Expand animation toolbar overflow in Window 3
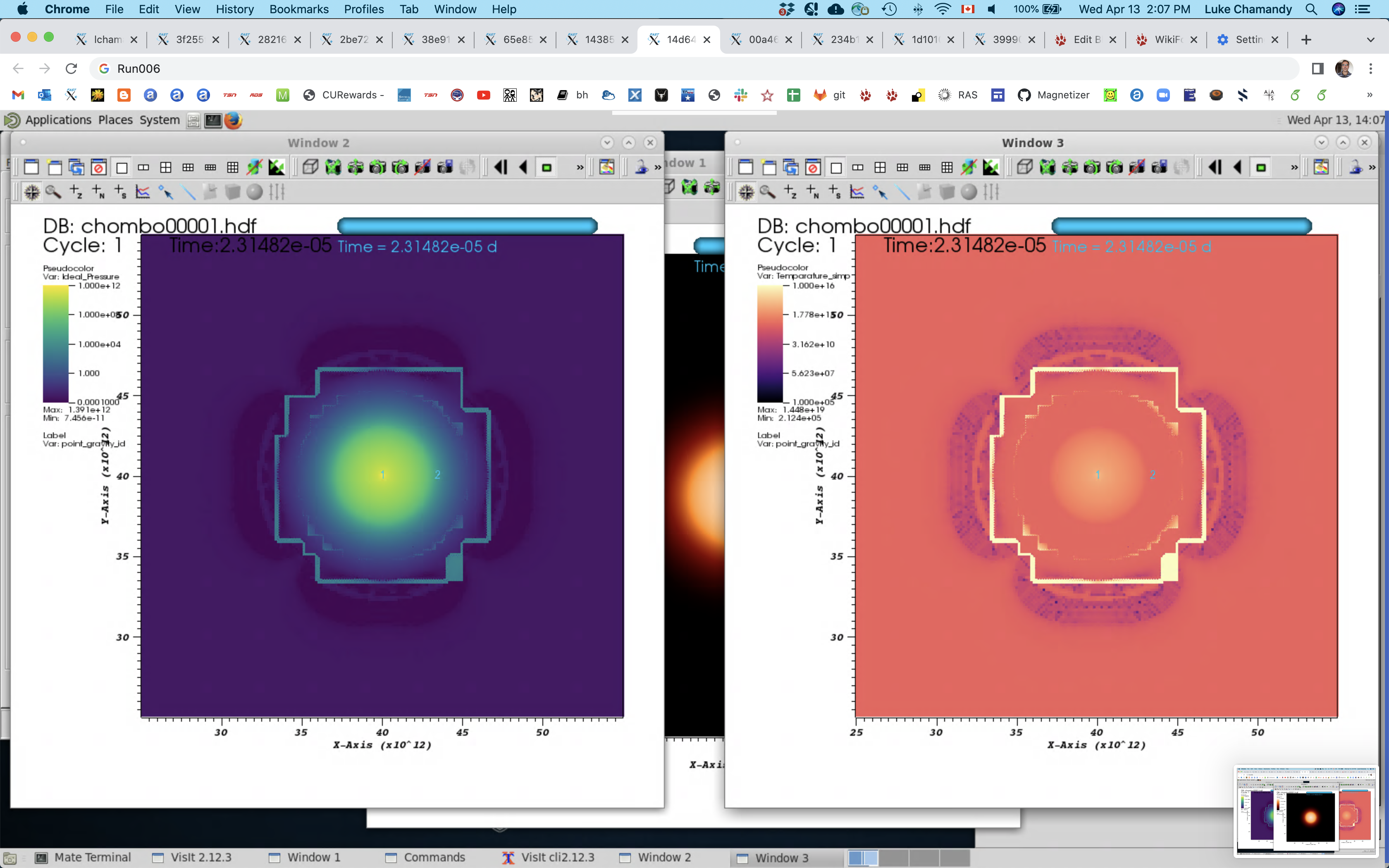Viewport: 1389px width, 868px height. click(x=1294, y=168)
